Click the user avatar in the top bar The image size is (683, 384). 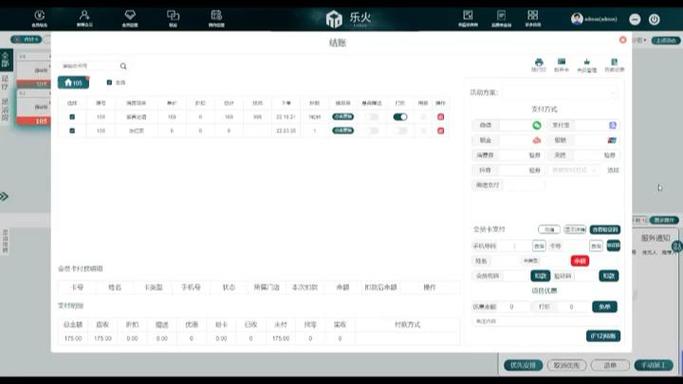tap(577, 19)
